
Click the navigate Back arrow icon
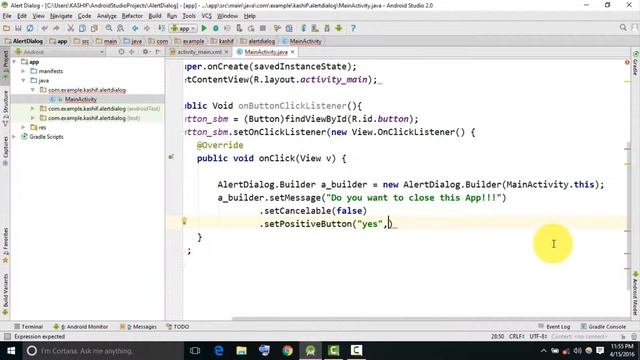(x=135, y=28)
